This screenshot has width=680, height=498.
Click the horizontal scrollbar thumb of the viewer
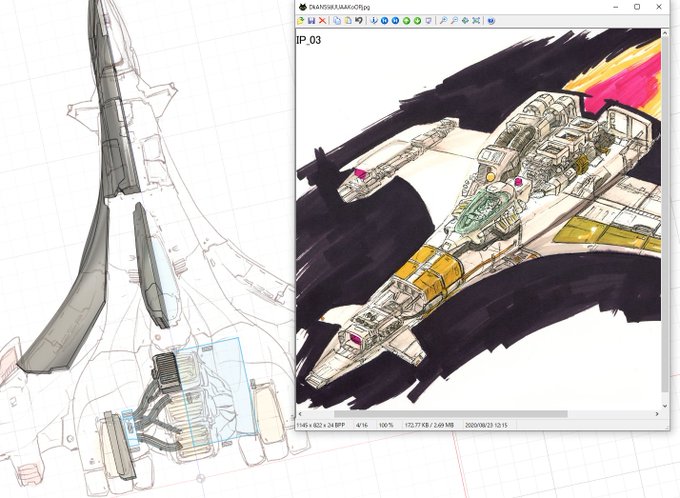coord(450,414)
